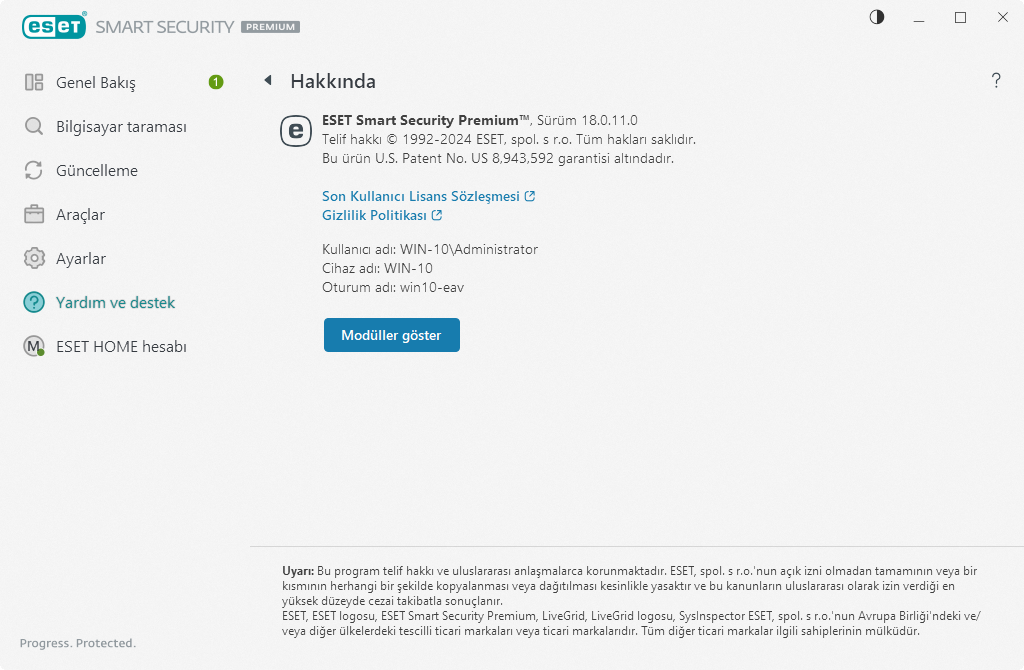Click the ESET 'e' product logo icon

296,131
